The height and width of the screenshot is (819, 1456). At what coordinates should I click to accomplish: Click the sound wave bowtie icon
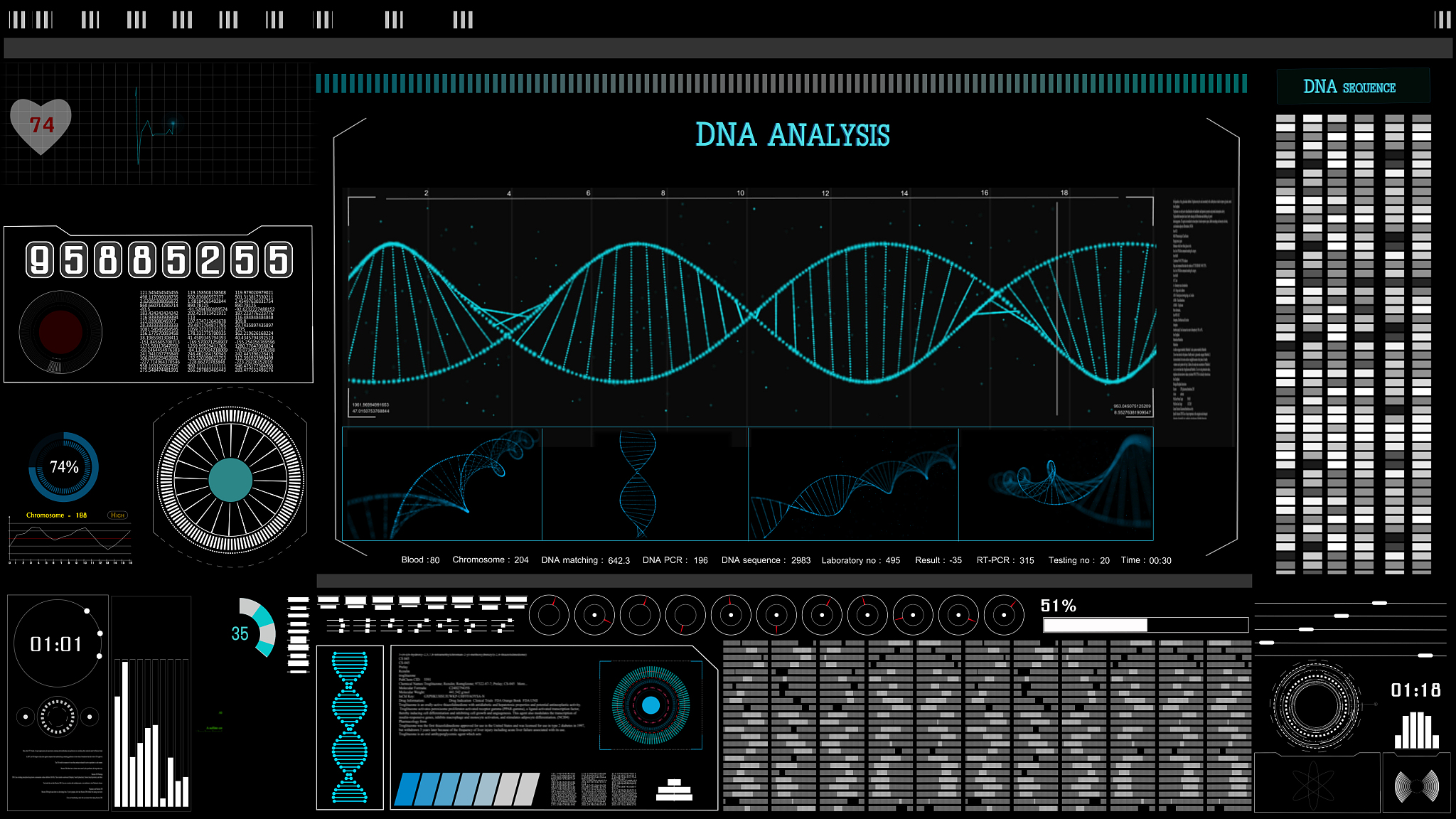coord(1416,786)
